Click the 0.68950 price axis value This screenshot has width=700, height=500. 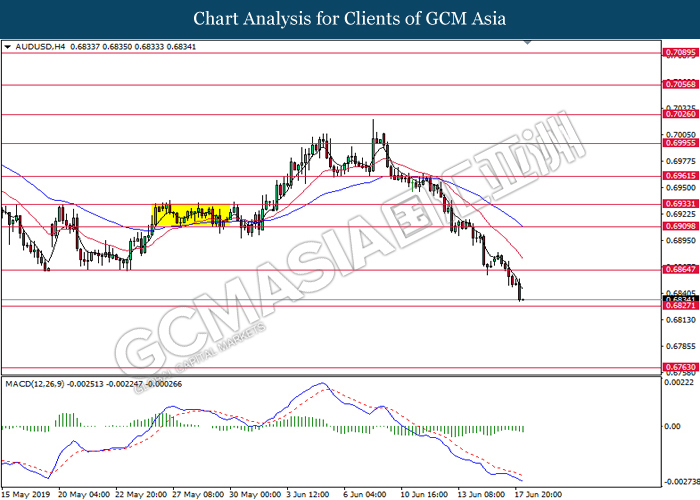[x=680, y=240]
